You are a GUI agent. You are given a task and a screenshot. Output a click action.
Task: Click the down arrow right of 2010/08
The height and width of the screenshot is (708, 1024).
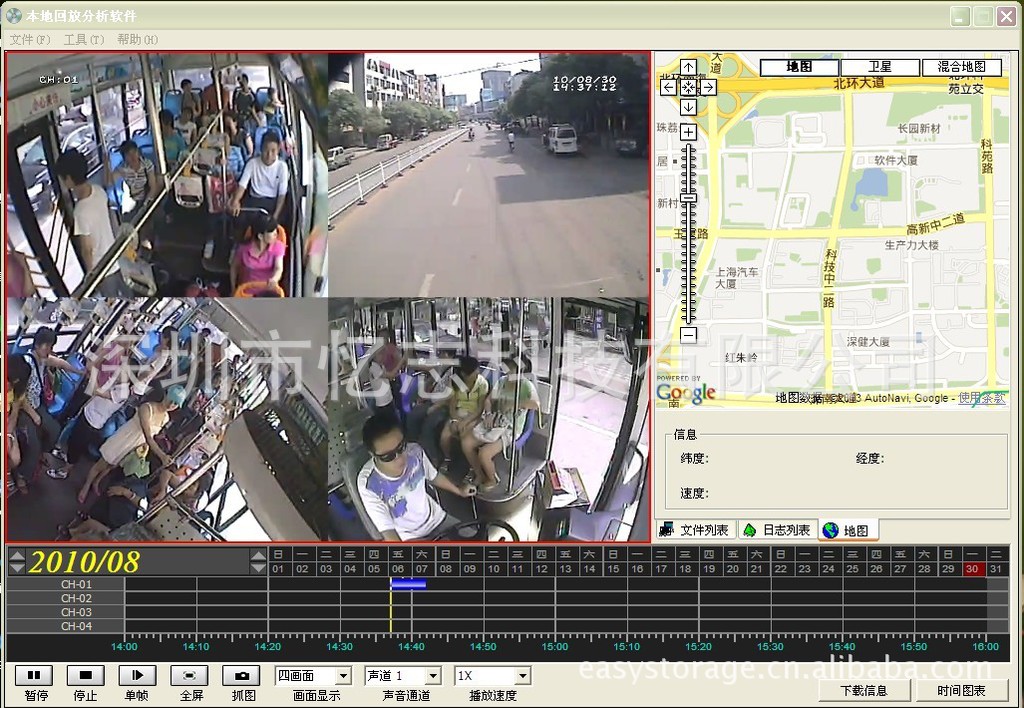(259, 568)
